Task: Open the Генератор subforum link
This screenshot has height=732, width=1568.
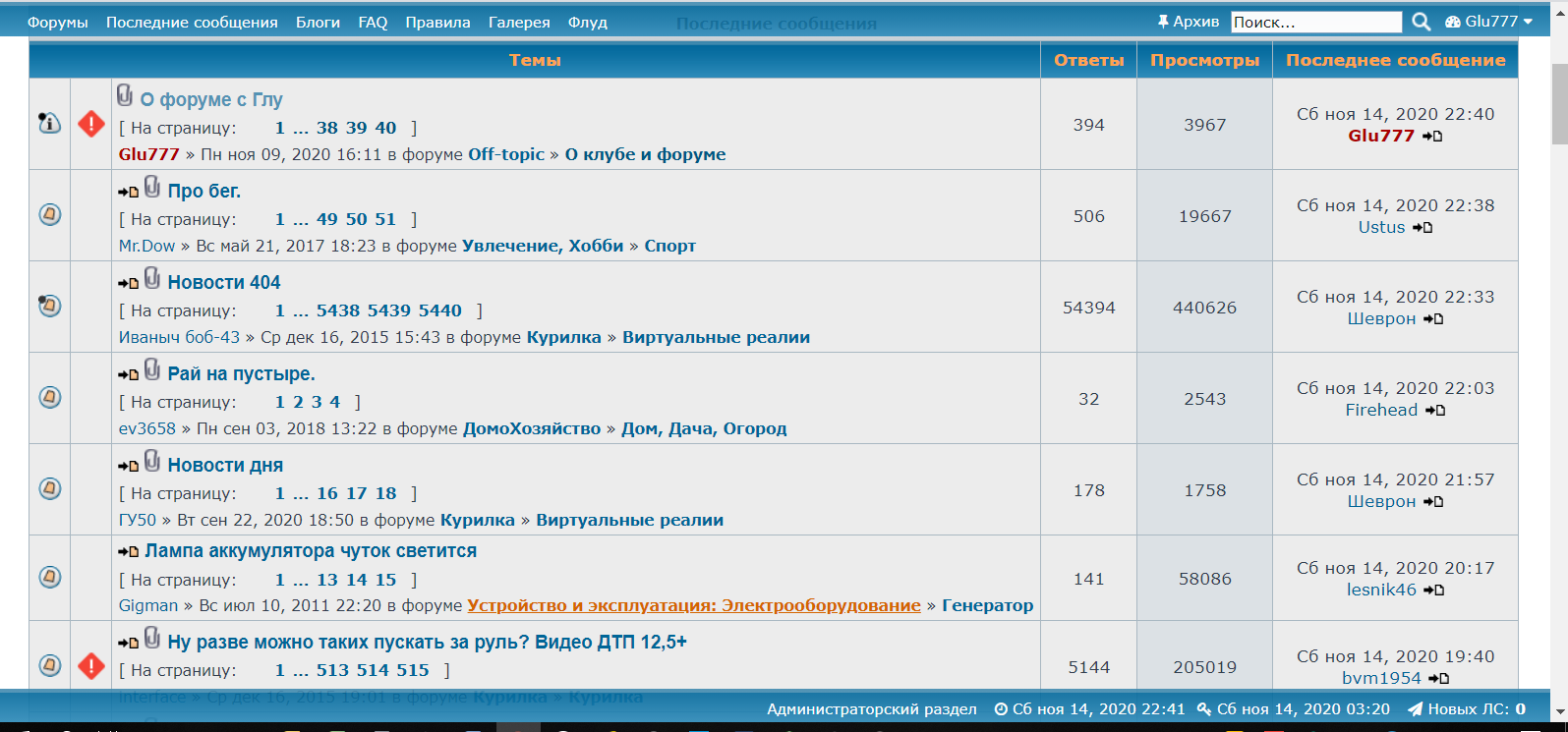Action: (988, 605)
